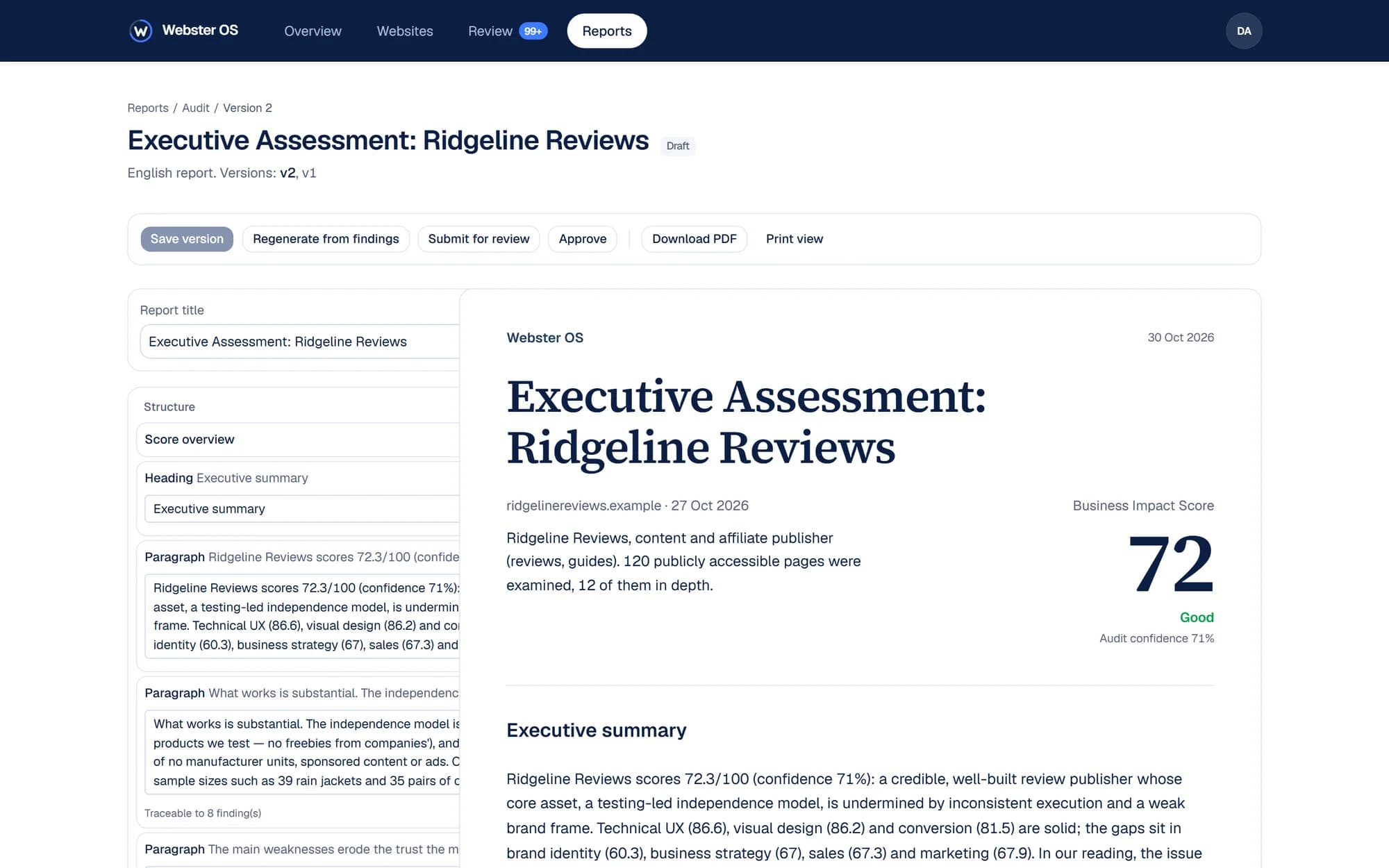The height and width of the screenshot is (868, 1389).
Task: Go to the Websites nav item
Action: pos(405,31)
